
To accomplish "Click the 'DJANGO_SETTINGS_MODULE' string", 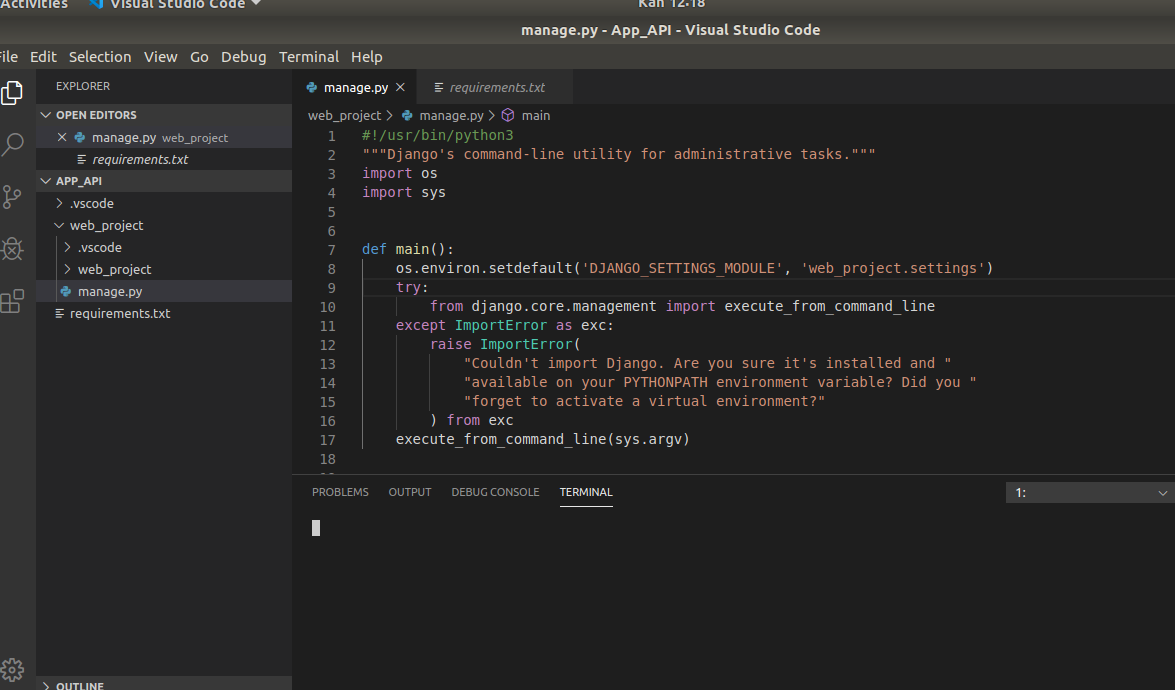I will (x=682, y=268).
